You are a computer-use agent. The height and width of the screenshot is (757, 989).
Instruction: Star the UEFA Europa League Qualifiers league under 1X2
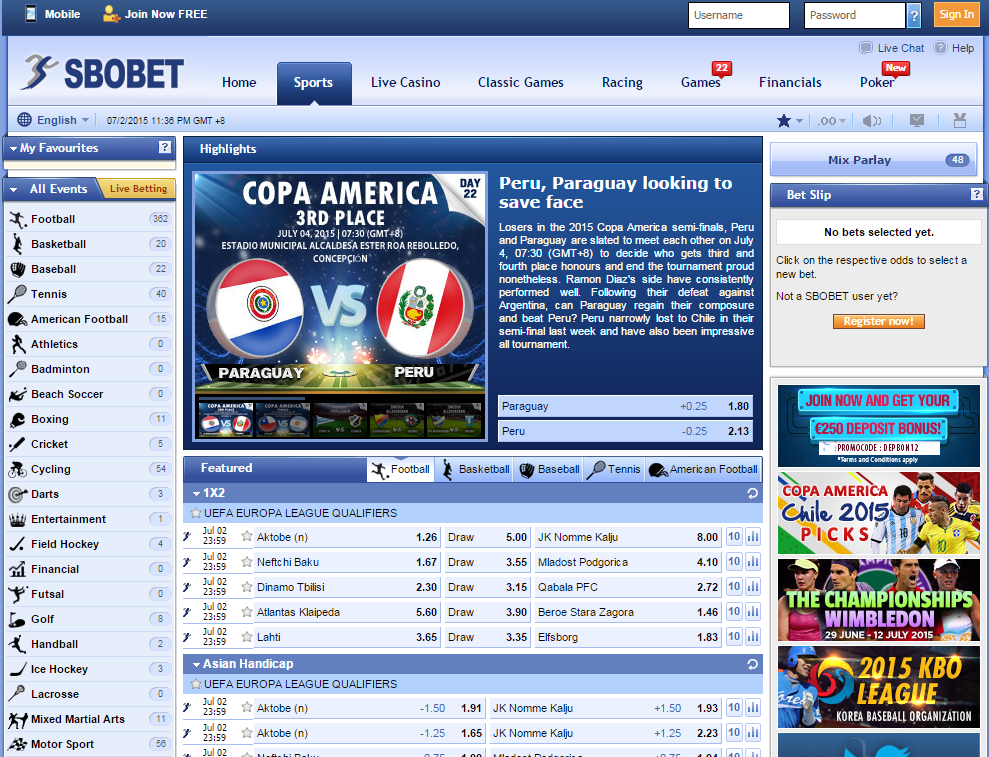click(x=196, y=513)
